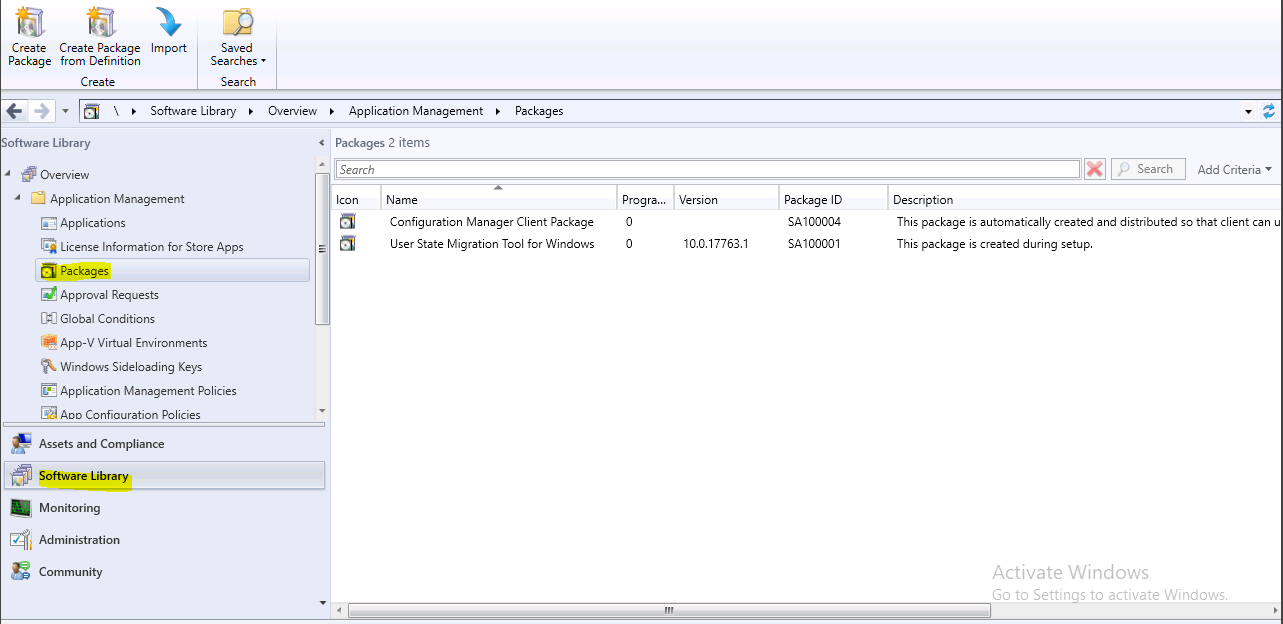This screenshot has height=624, width=1283.
Task: Collapse the Overview tree node
Action: pyautogui.click(x=8, y=174)
